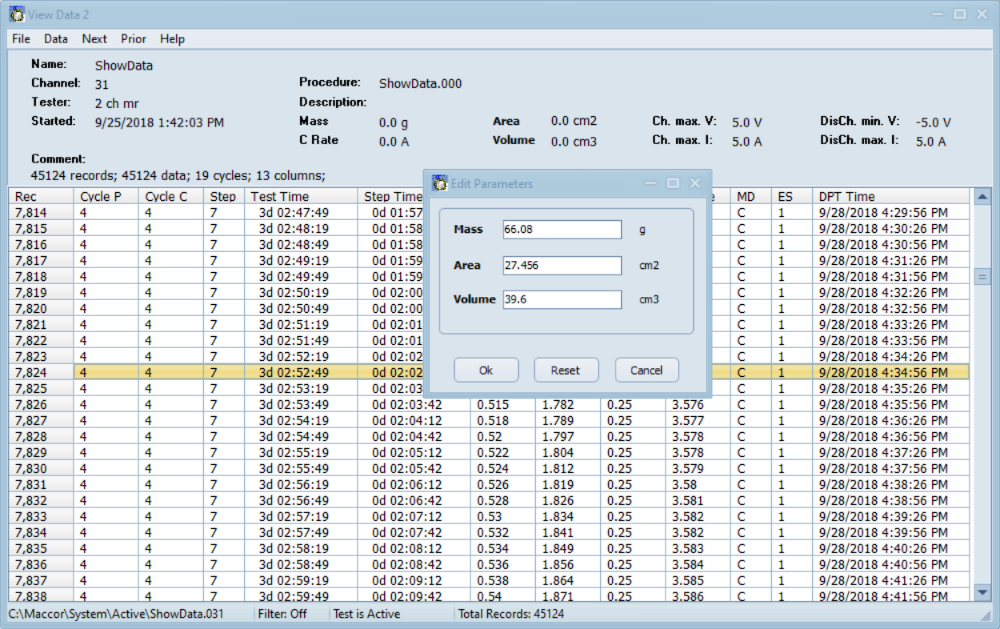
Task: Click scrollbar down arrow in data table
Action: tap(982, 593)
